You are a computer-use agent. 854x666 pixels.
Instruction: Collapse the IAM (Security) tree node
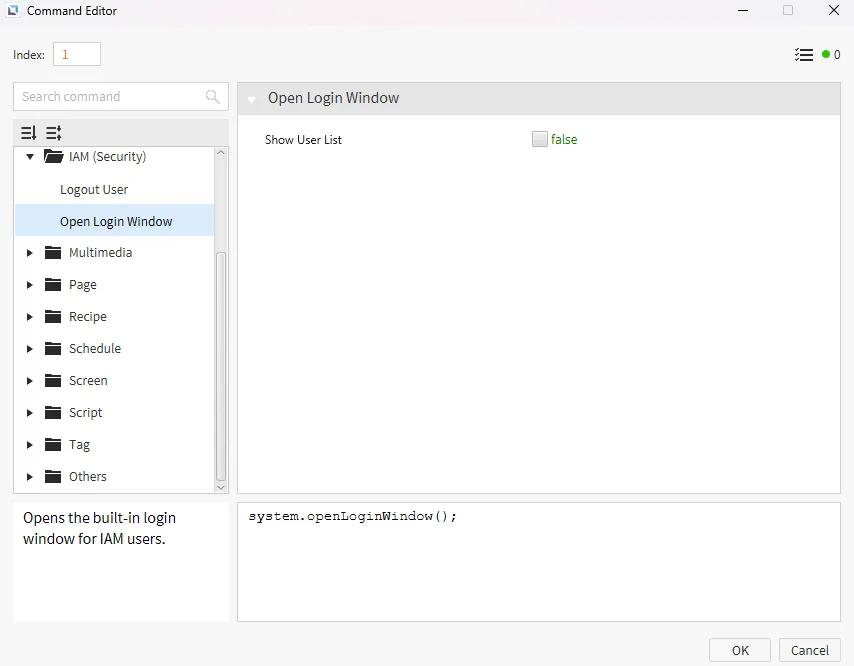pos(30,157)
